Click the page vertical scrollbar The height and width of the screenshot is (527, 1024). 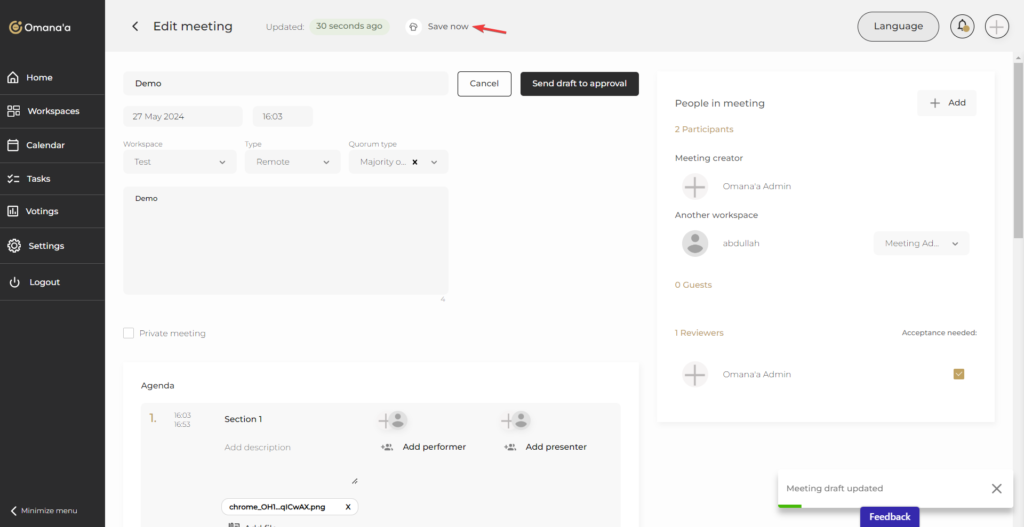click(1018, 150)
